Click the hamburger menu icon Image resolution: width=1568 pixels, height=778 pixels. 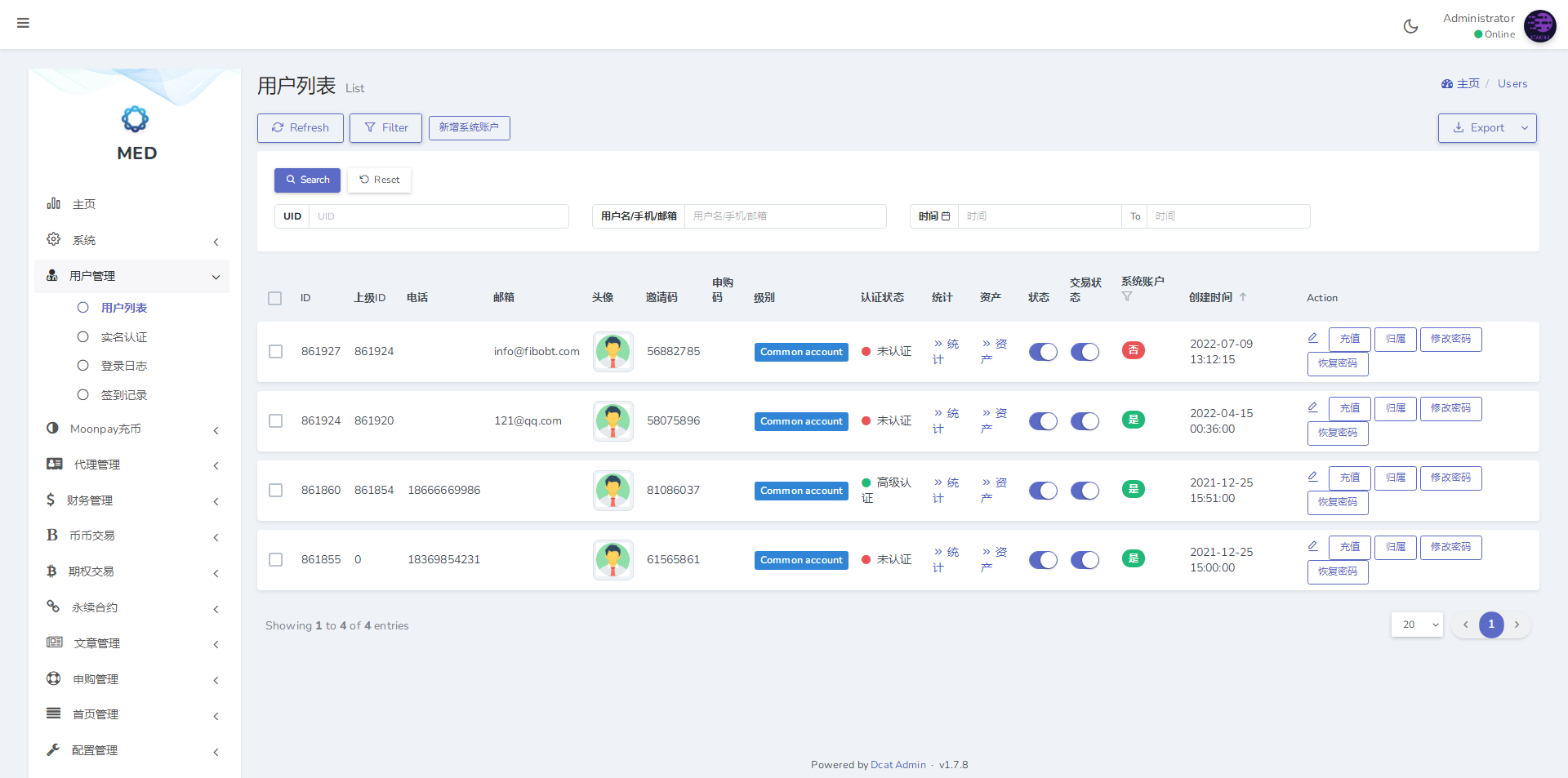tap(23, 23)
